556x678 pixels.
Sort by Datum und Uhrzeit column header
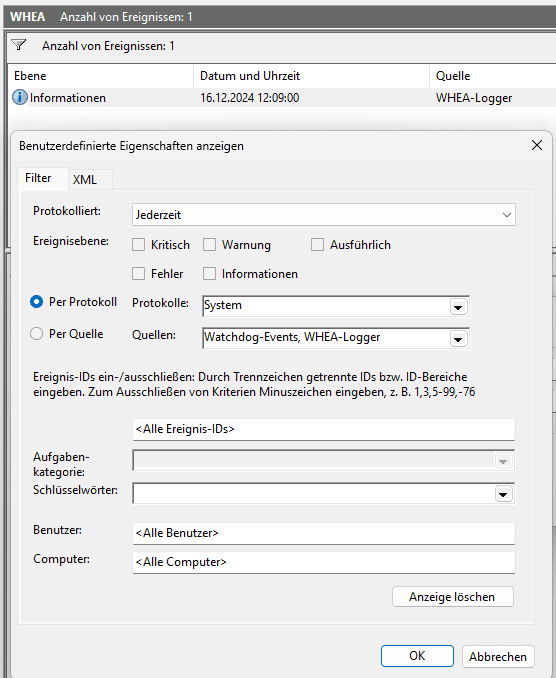click(311, 76)
